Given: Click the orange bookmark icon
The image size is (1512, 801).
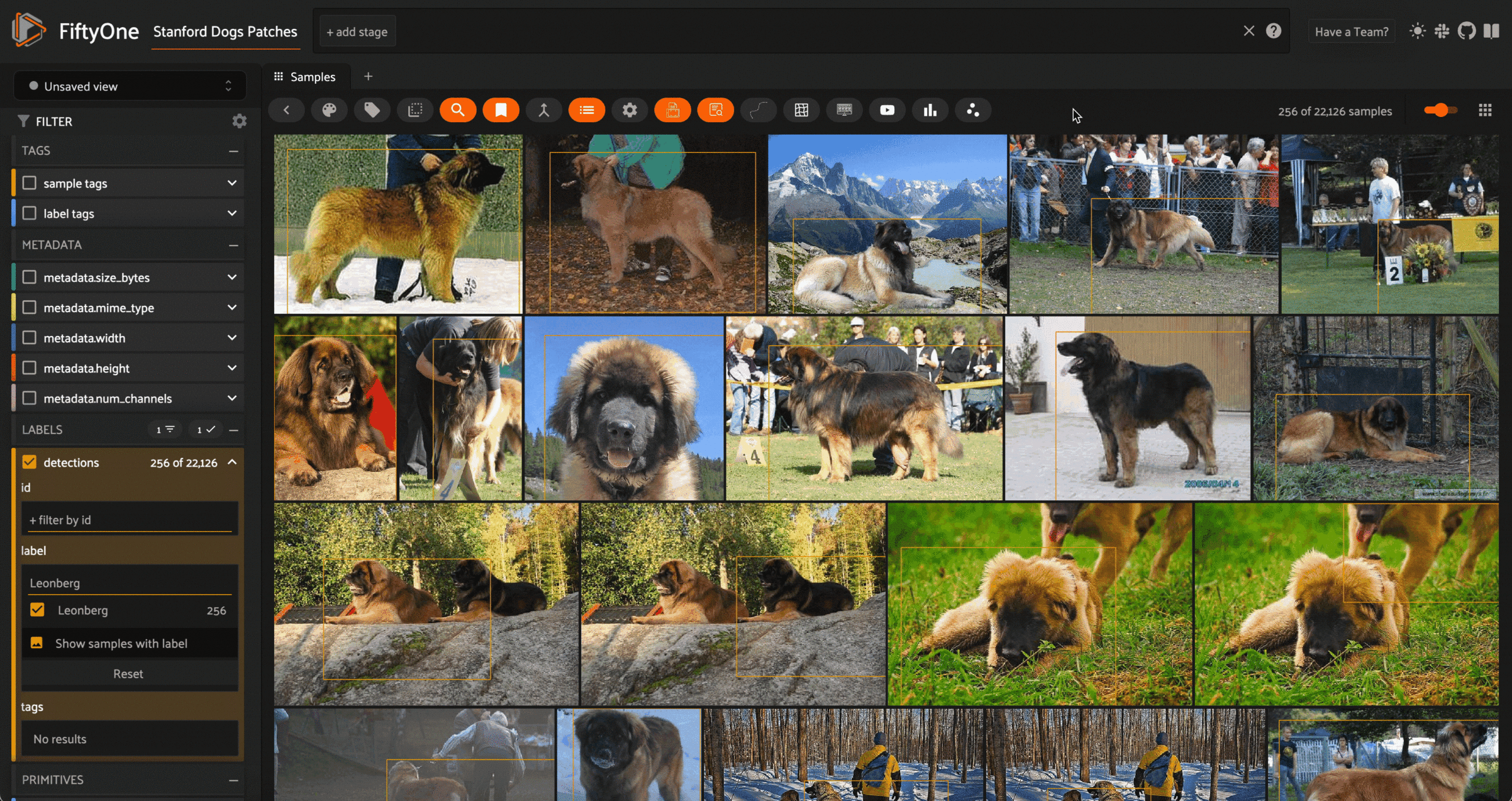Looking at the screenshot, I should [501, 110].
